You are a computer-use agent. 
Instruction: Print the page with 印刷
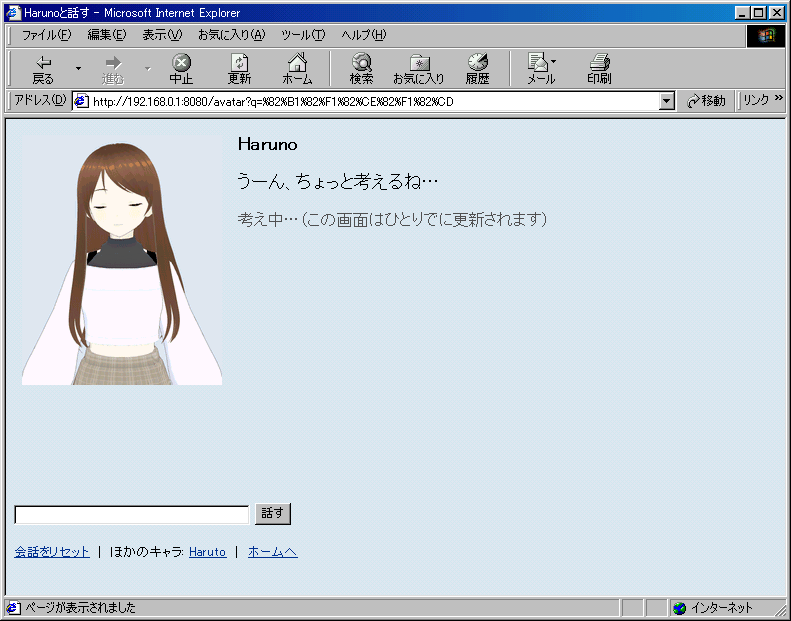point(599,69)
